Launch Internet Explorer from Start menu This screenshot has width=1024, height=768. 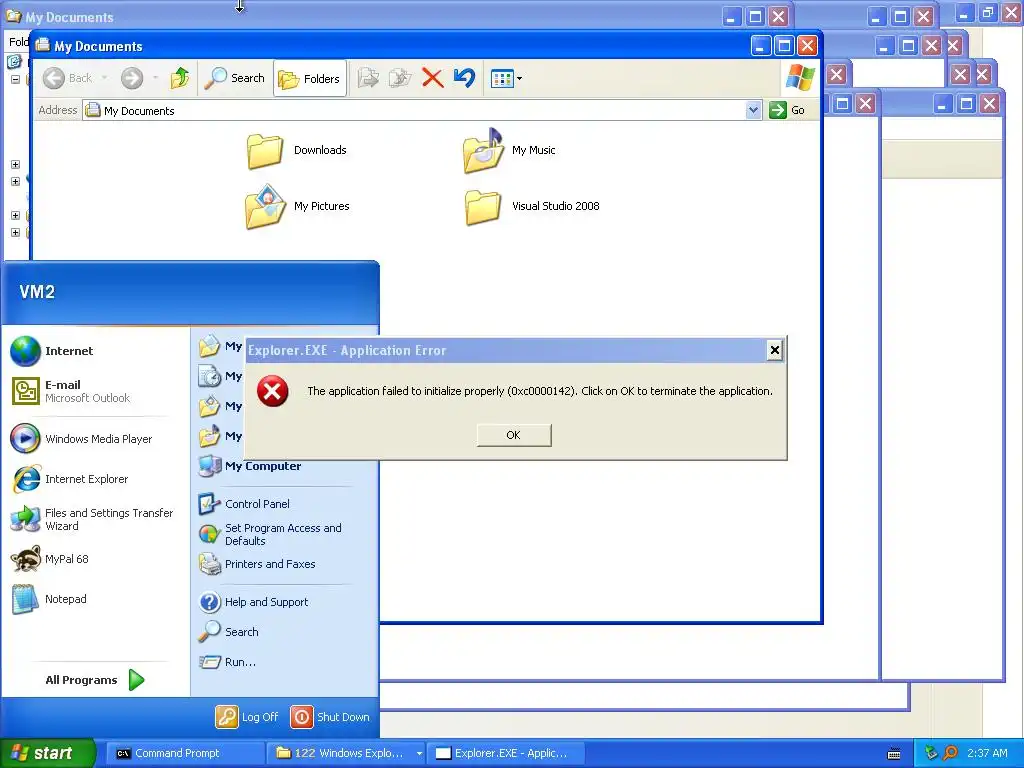point(71,479)
